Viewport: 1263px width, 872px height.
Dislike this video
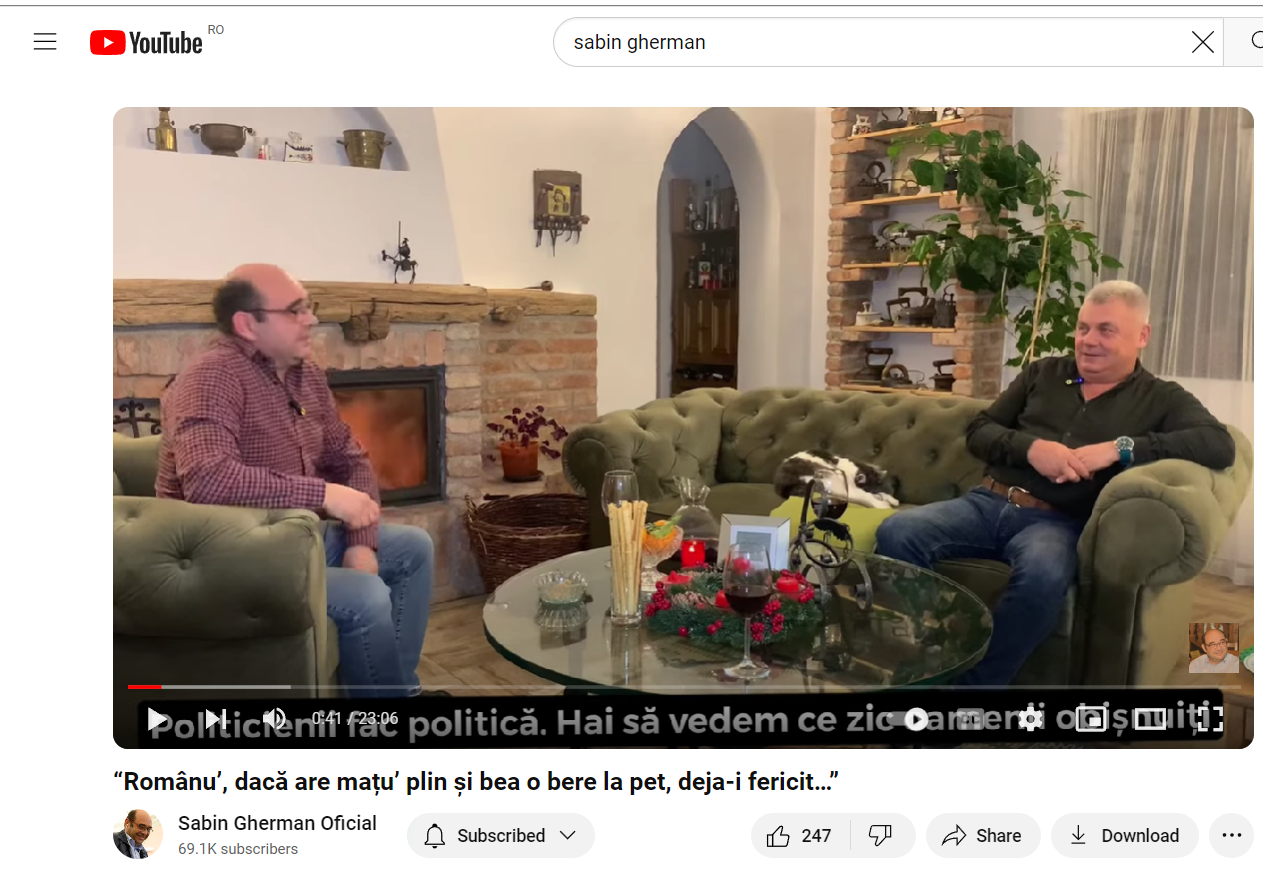point(882,835)
